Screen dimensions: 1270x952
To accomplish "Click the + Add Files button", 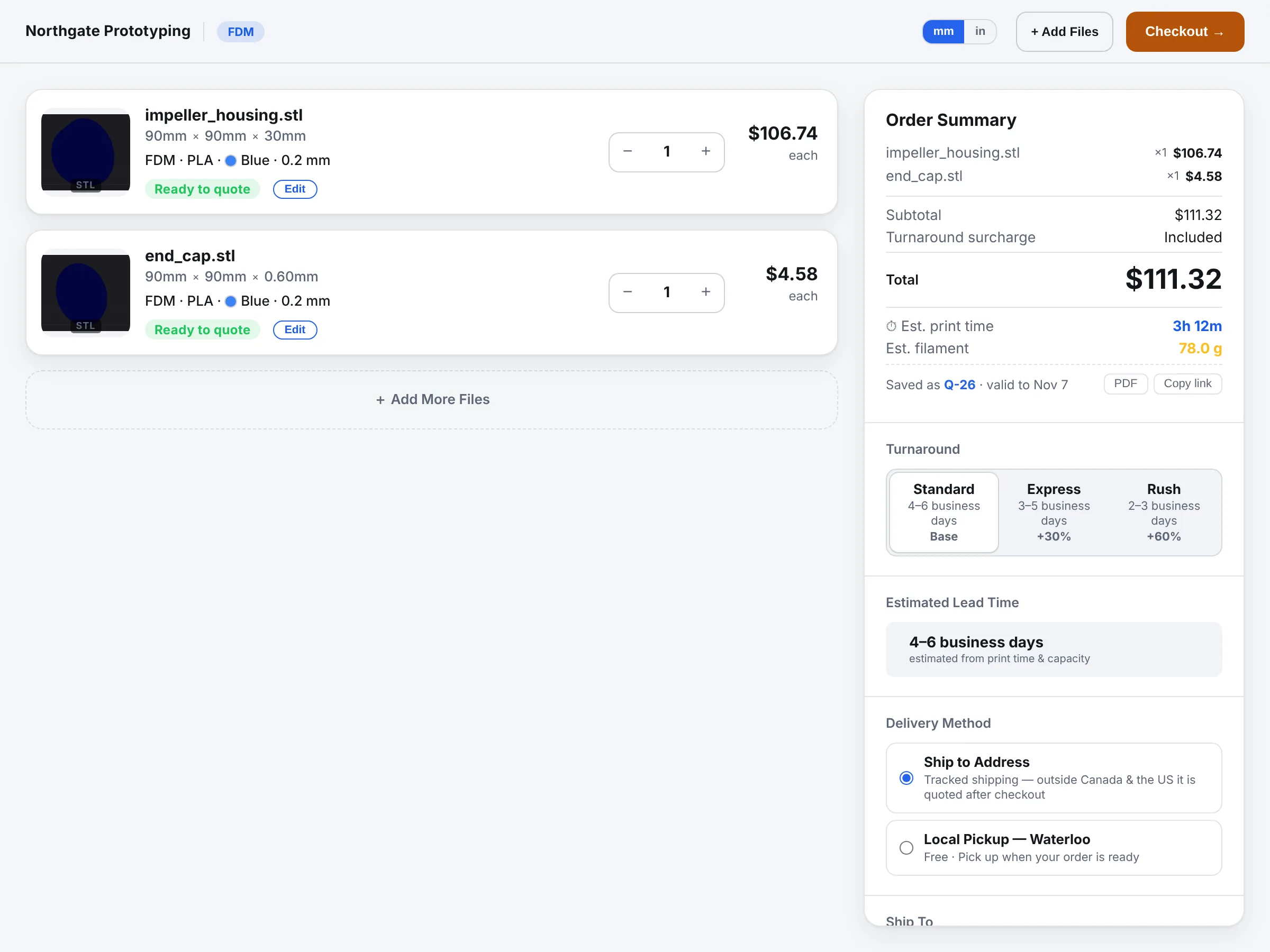I will (1064, 32).
